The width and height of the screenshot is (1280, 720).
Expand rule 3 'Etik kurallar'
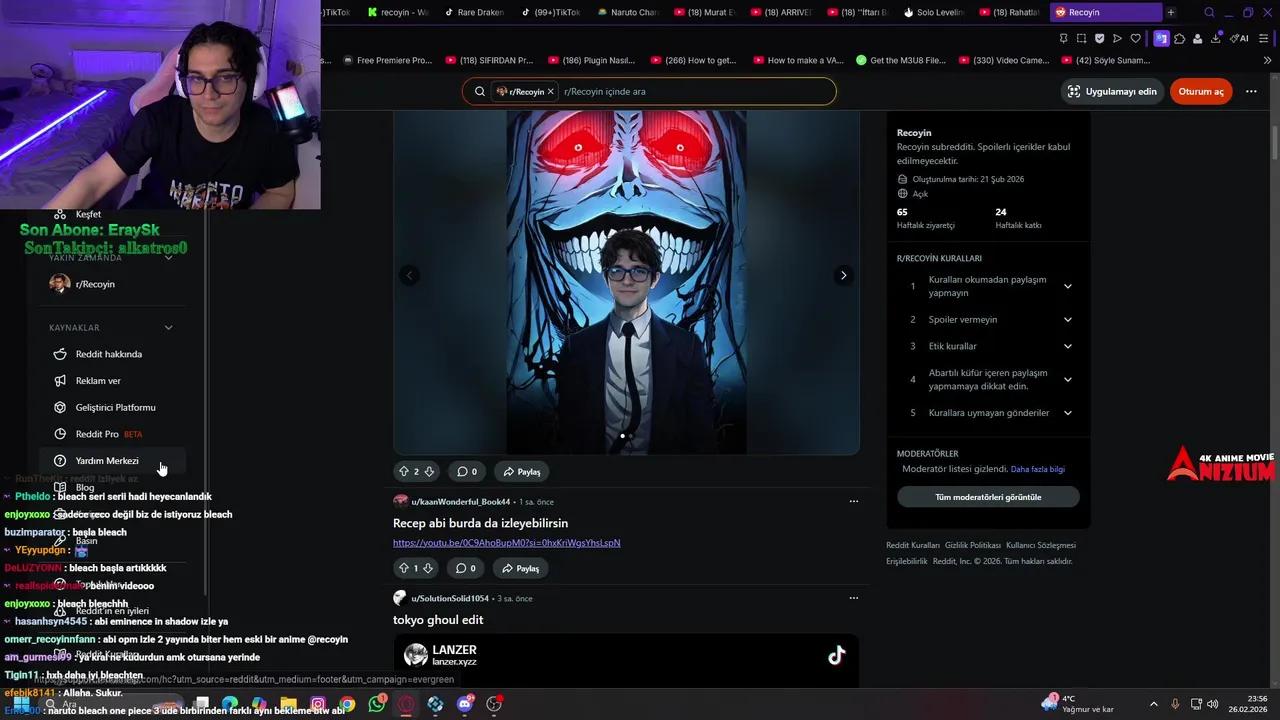point(990,346)
